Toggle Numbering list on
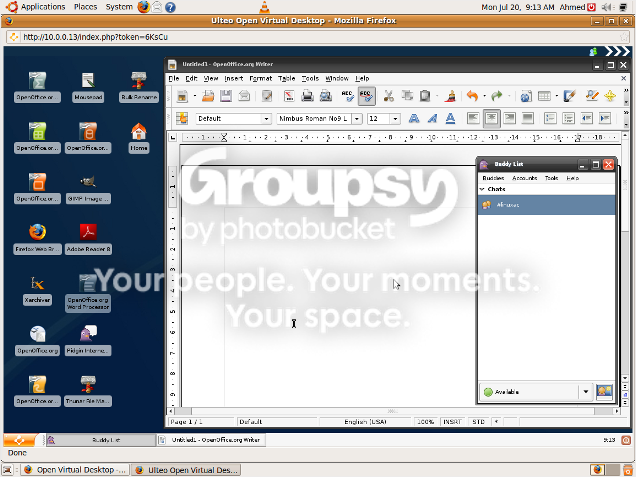Screen dimensions: 636x477 [x=550, y=118]
